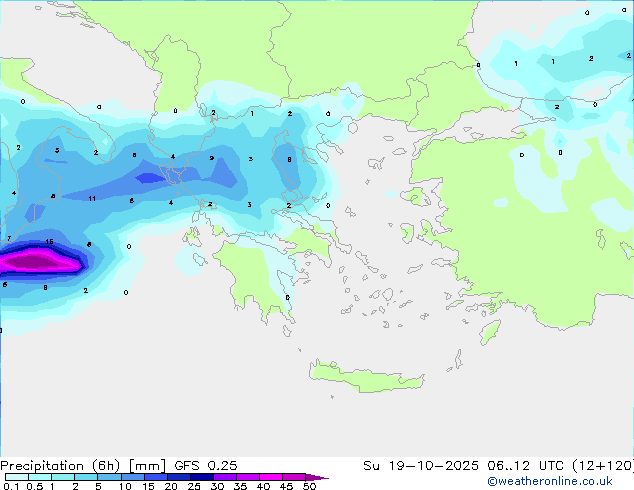Click the '7' rainfall value on map
634x490 pixels.
9,239
